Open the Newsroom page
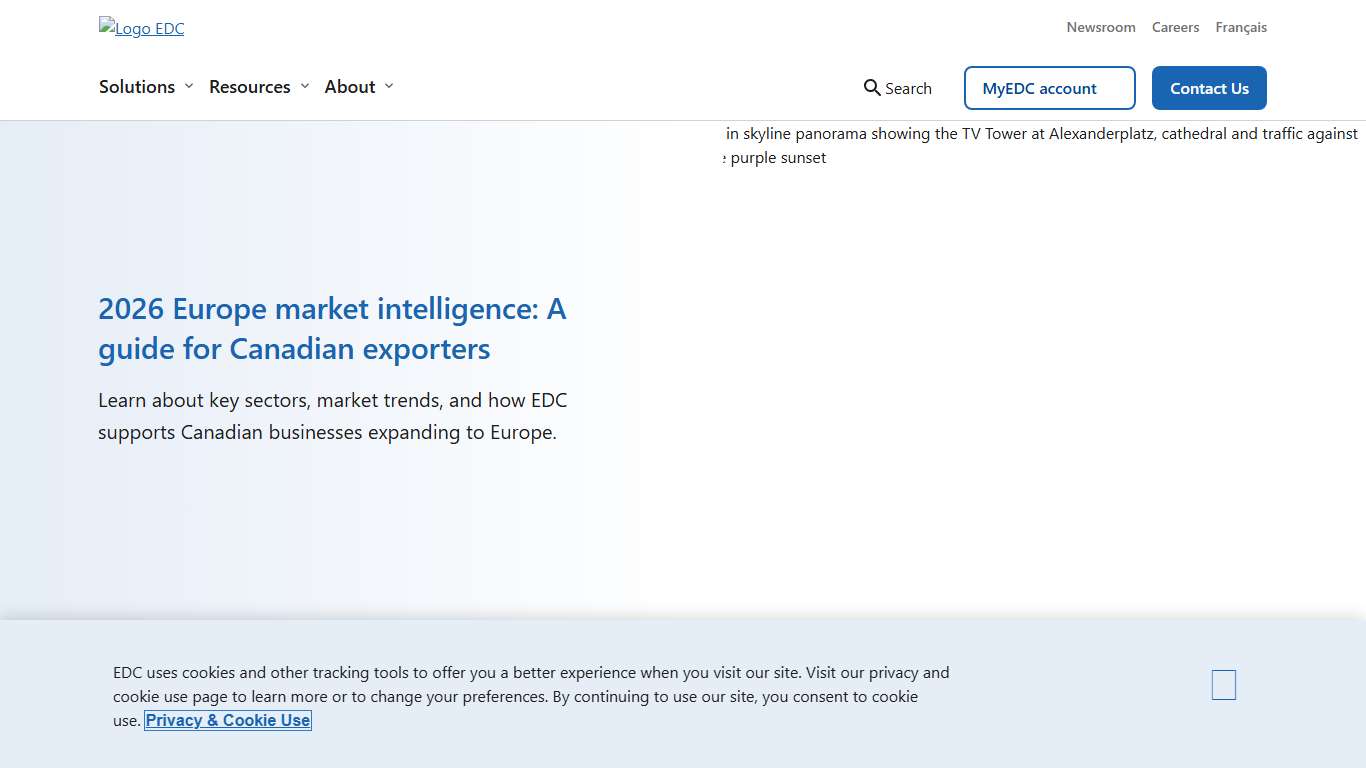This screenshot has width=1366, height=768. (x=1101, y=27)
